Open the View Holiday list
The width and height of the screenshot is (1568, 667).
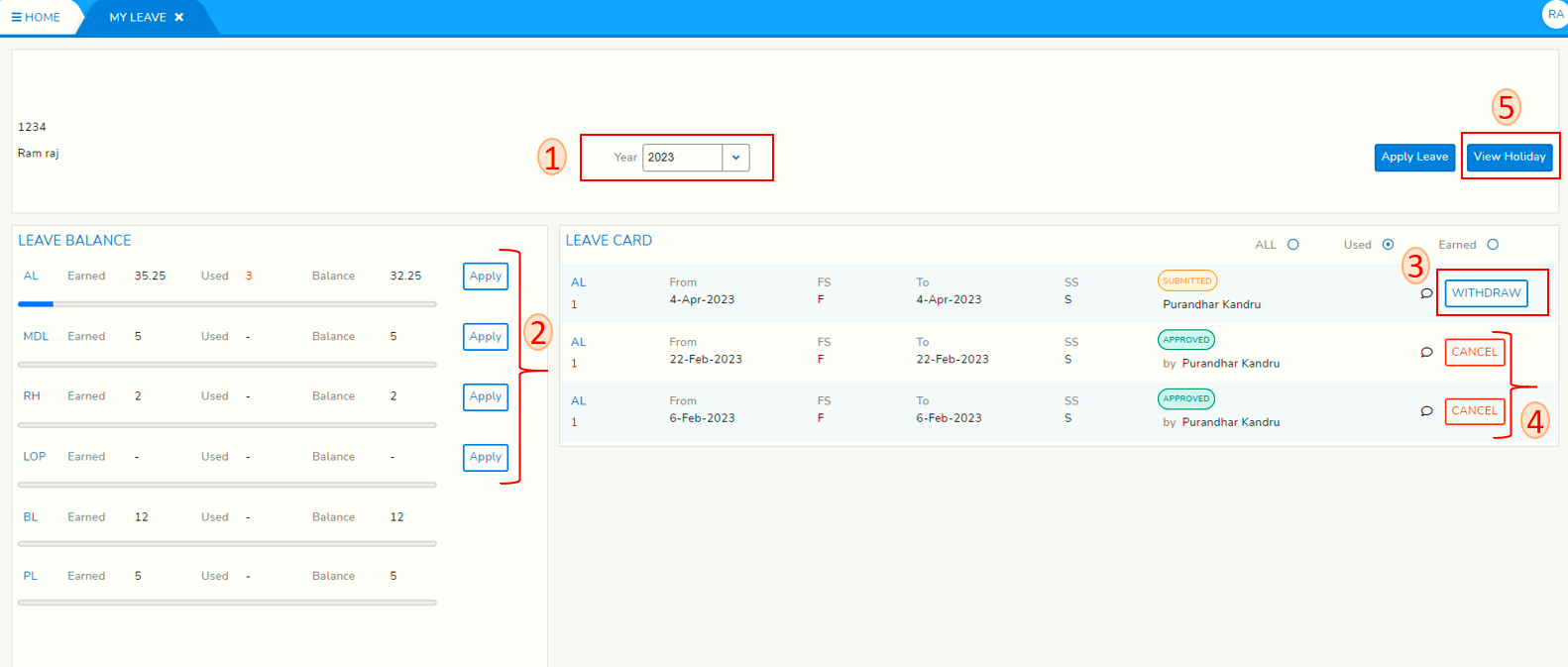tap(1509, 157)
